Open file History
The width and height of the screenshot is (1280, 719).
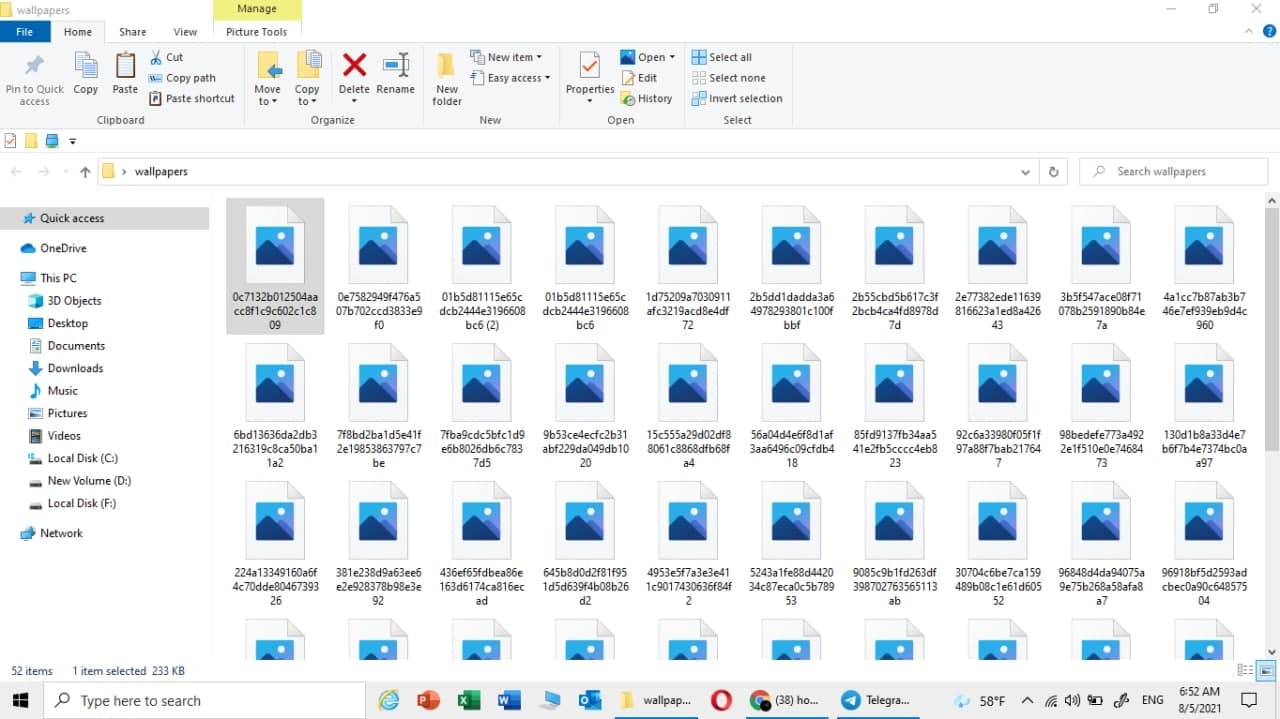coord(646,98)
